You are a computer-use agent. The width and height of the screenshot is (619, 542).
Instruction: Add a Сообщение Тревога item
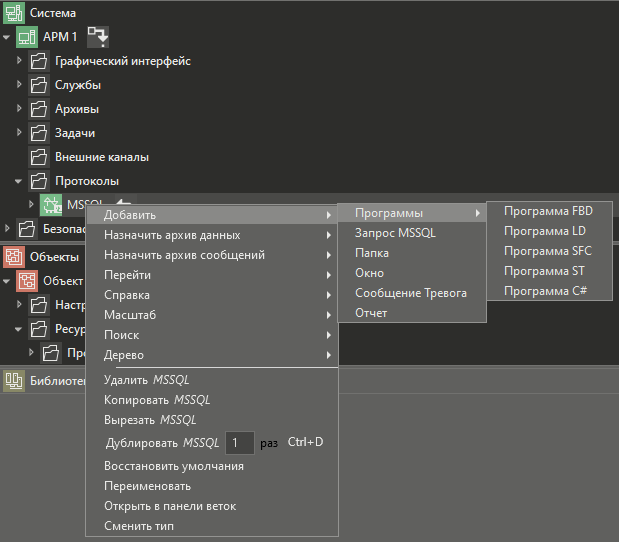(x=412, y=293)
